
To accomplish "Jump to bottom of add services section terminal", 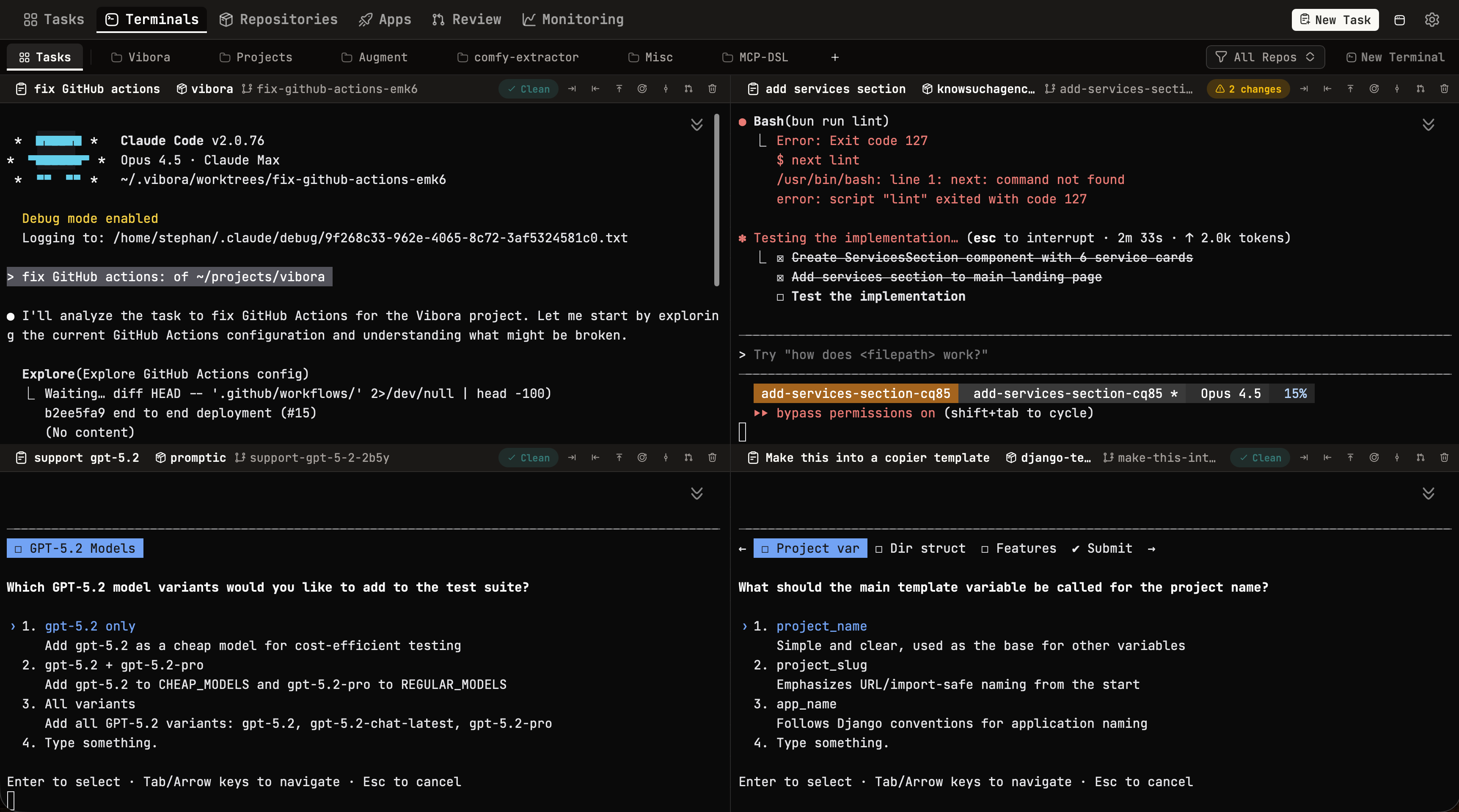I will (x=1429, y=125).
